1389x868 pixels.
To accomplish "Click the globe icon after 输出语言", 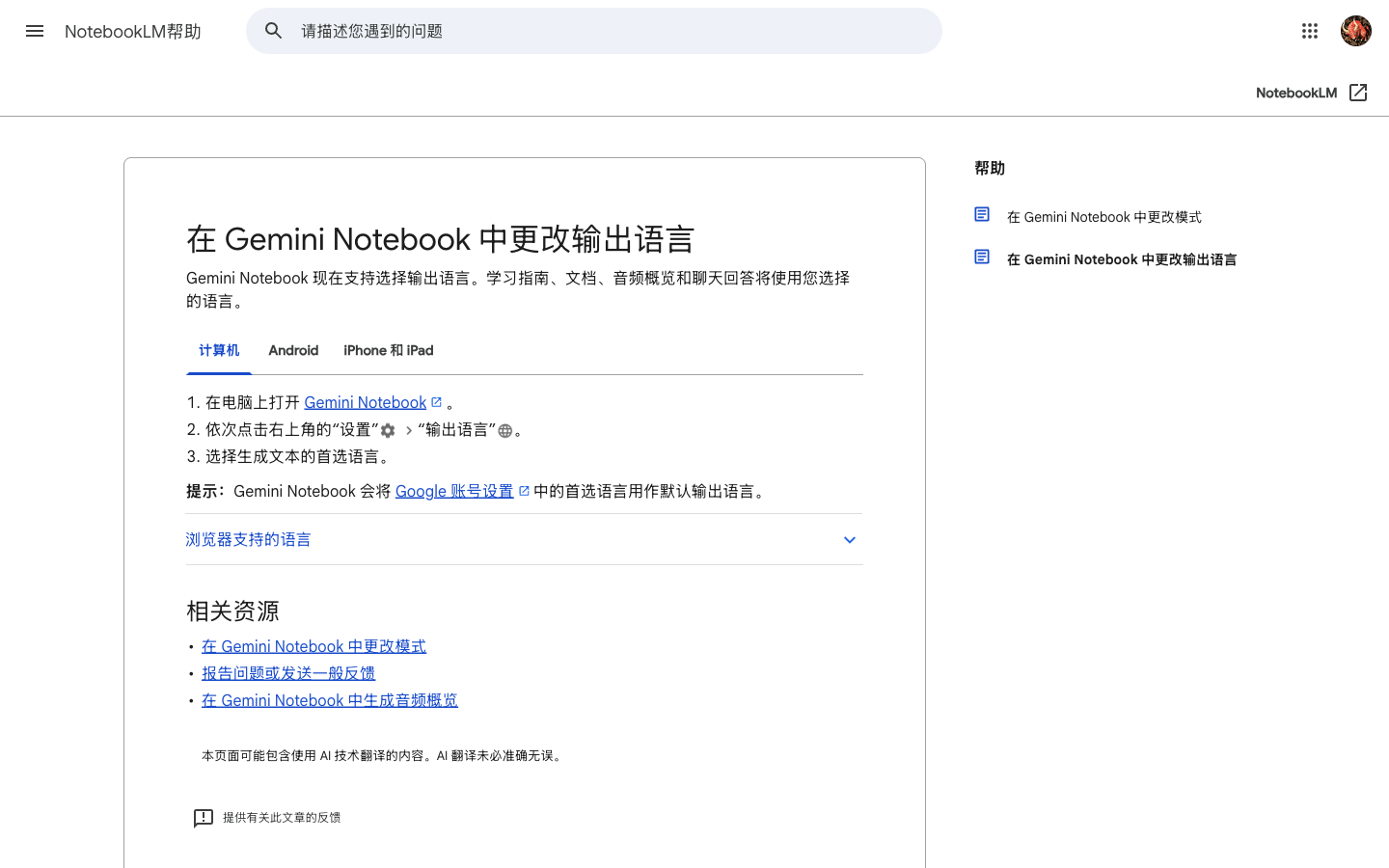I will (504, 430).
